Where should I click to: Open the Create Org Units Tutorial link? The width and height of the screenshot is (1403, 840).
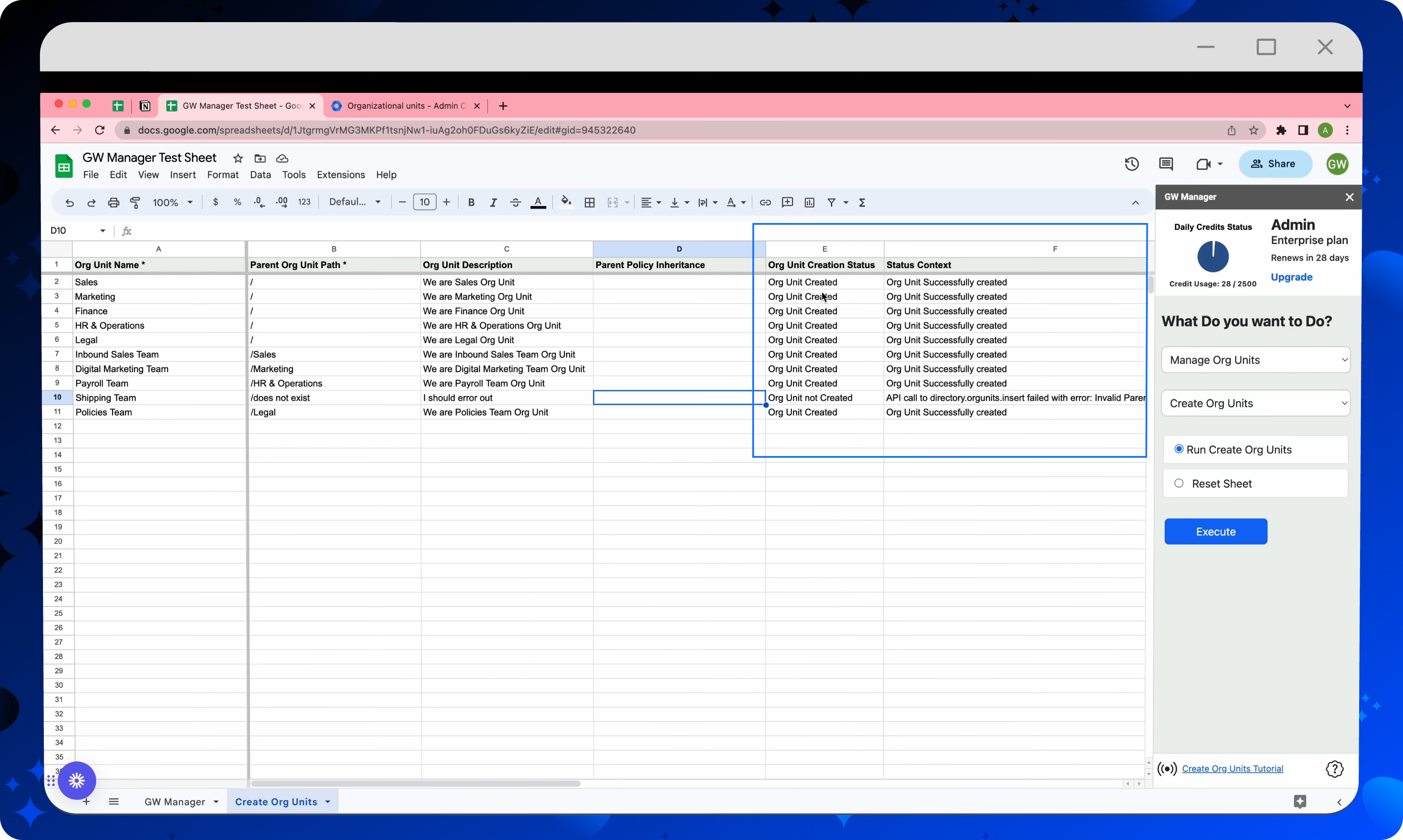click(1232, 769)
